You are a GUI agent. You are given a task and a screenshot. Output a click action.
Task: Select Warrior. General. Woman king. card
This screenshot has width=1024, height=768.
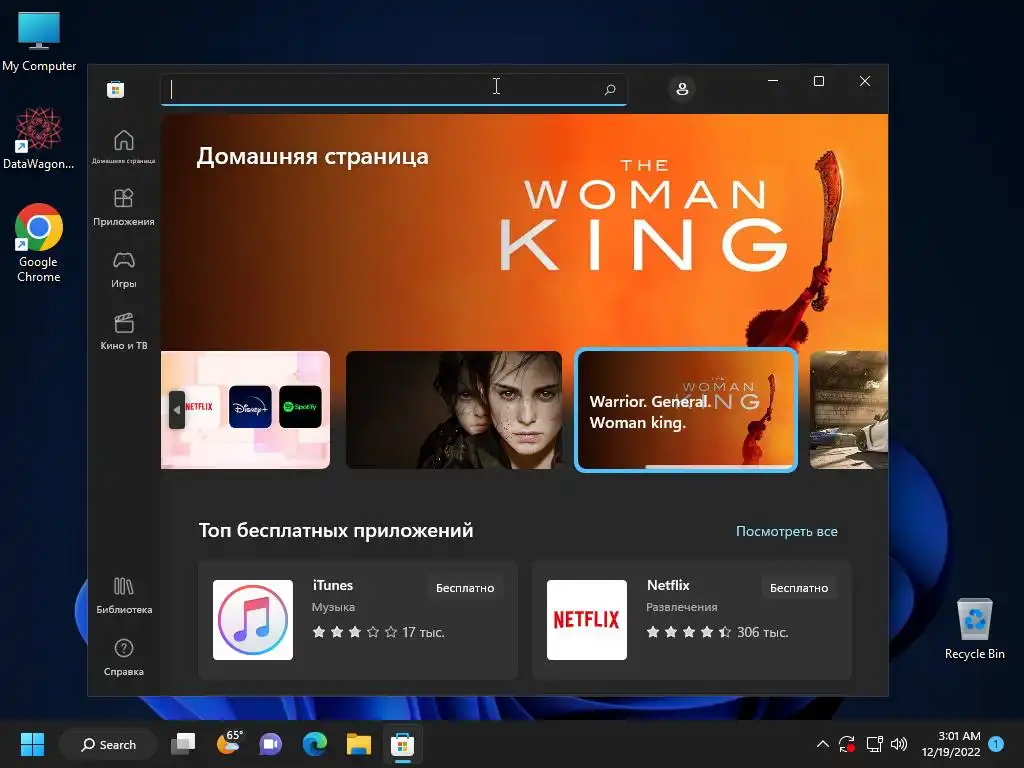[x=686, y=410]
